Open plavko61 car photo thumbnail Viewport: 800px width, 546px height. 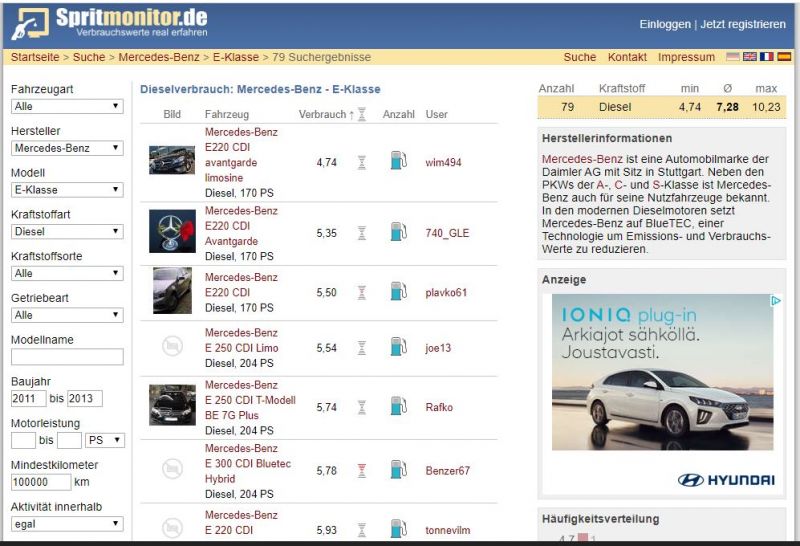(x=172, y=290)
